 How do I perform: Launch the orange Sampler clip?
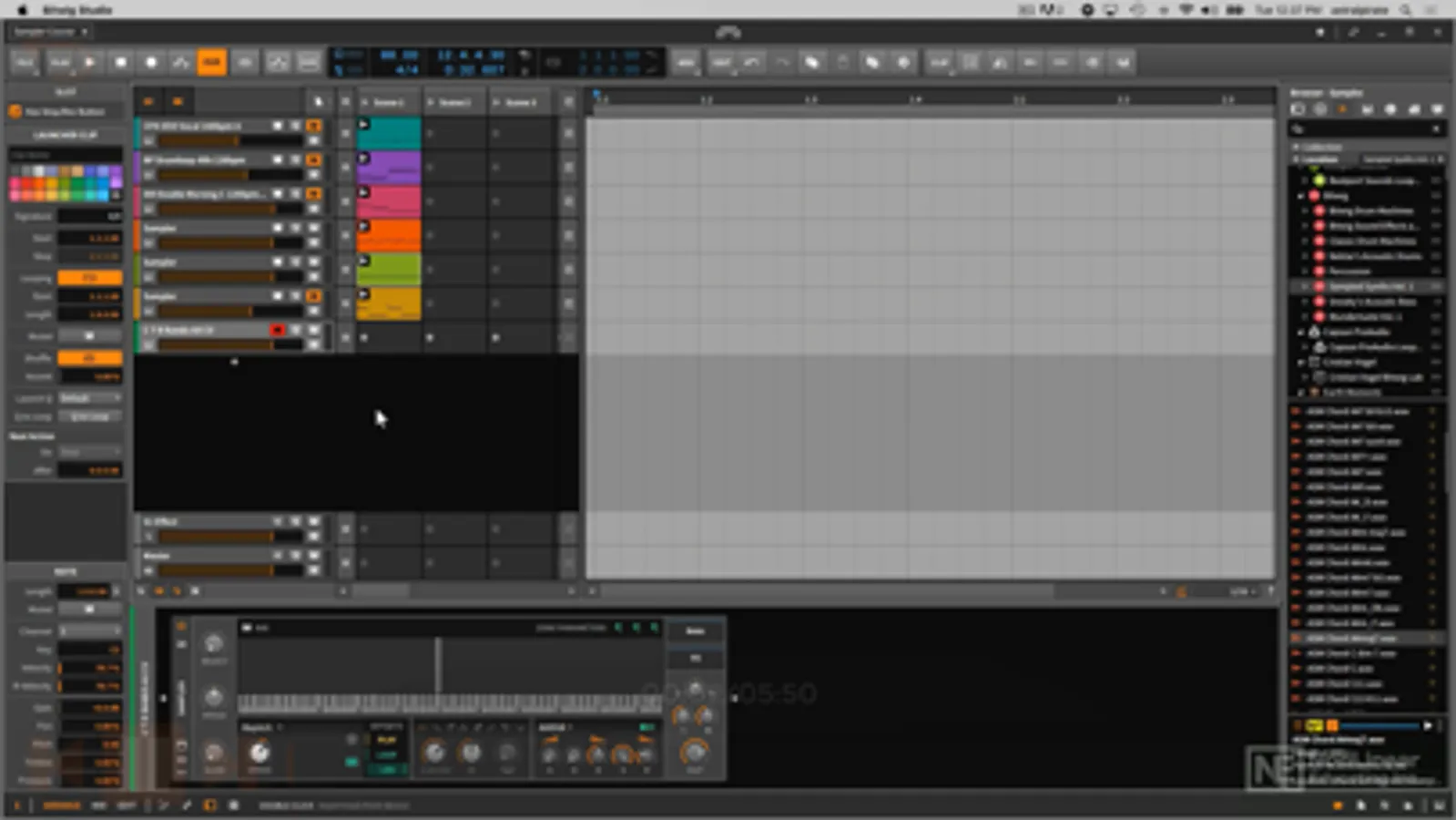[364, 226]
